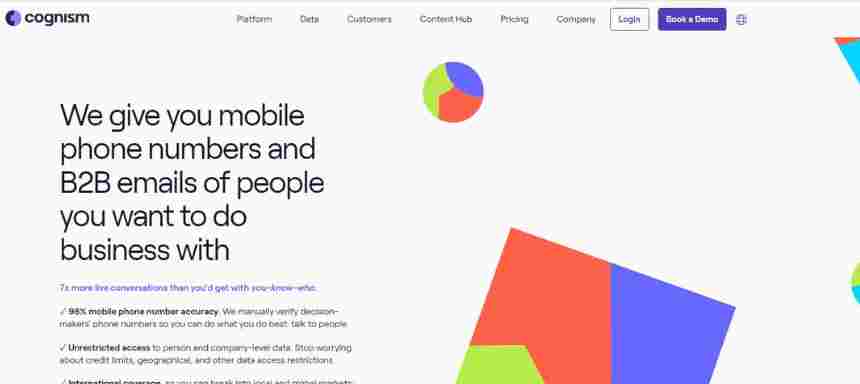The height and width of the screenshot is (384, 860).
Task: Open the globe language selector
Action: [741, 20]
